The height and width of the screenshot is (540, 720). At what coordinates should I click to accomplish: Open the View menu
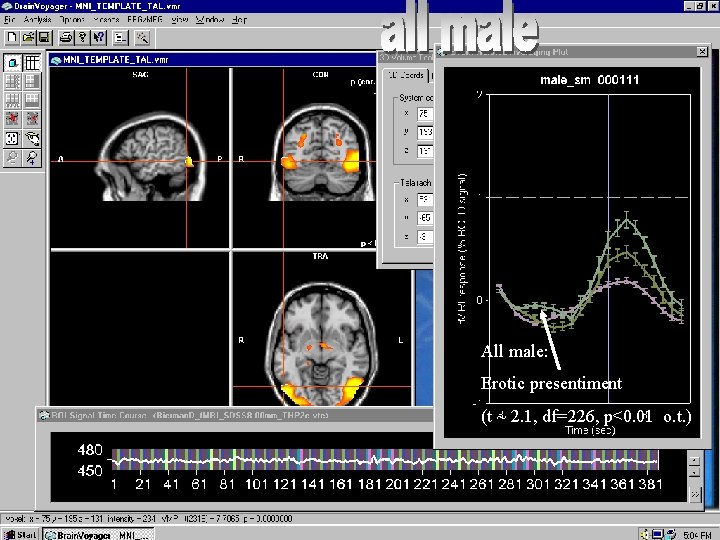[180, 20]
